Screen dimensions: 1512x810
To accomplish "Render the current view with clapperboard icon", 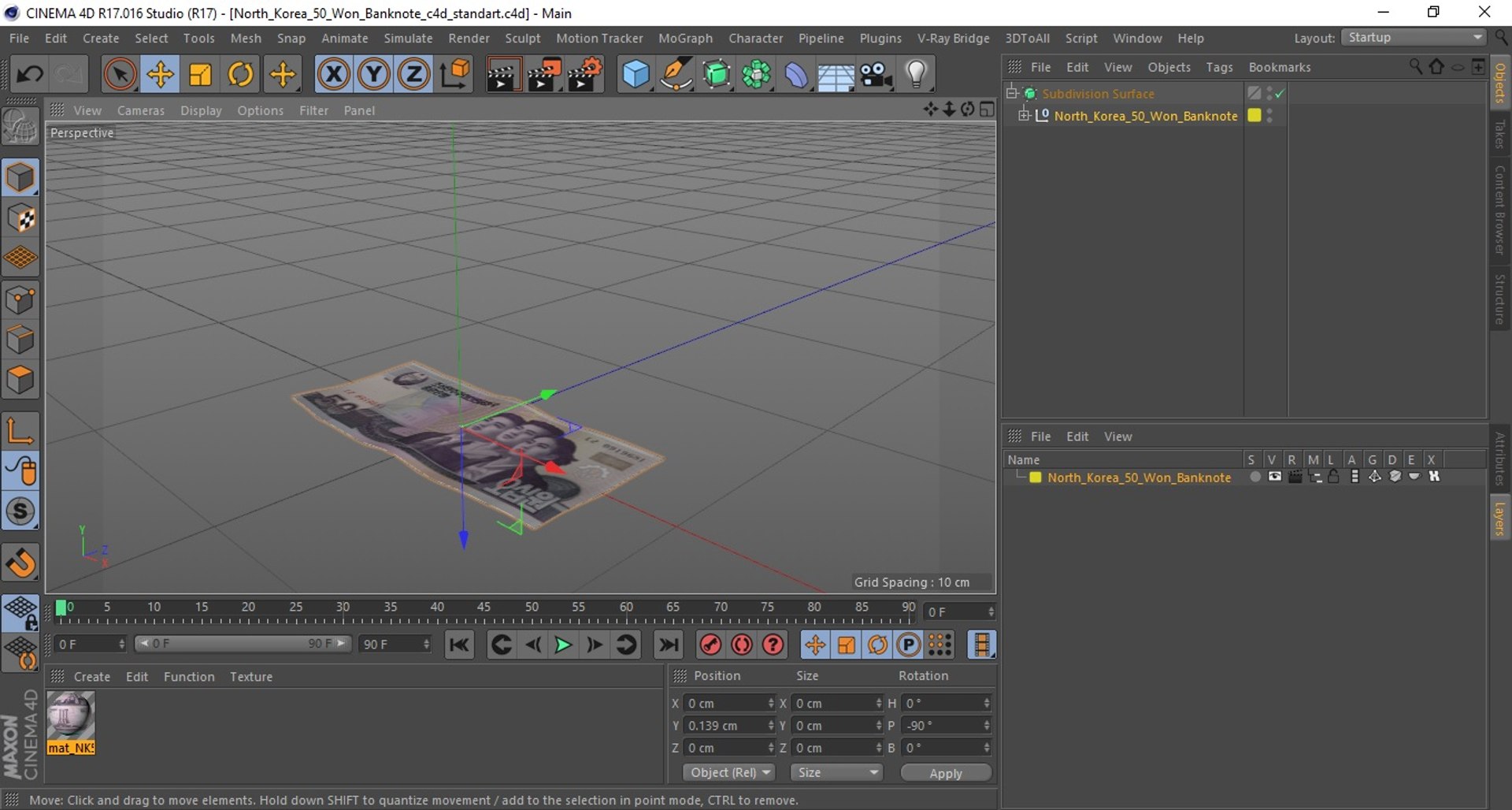I will click(x=502, y=75).
